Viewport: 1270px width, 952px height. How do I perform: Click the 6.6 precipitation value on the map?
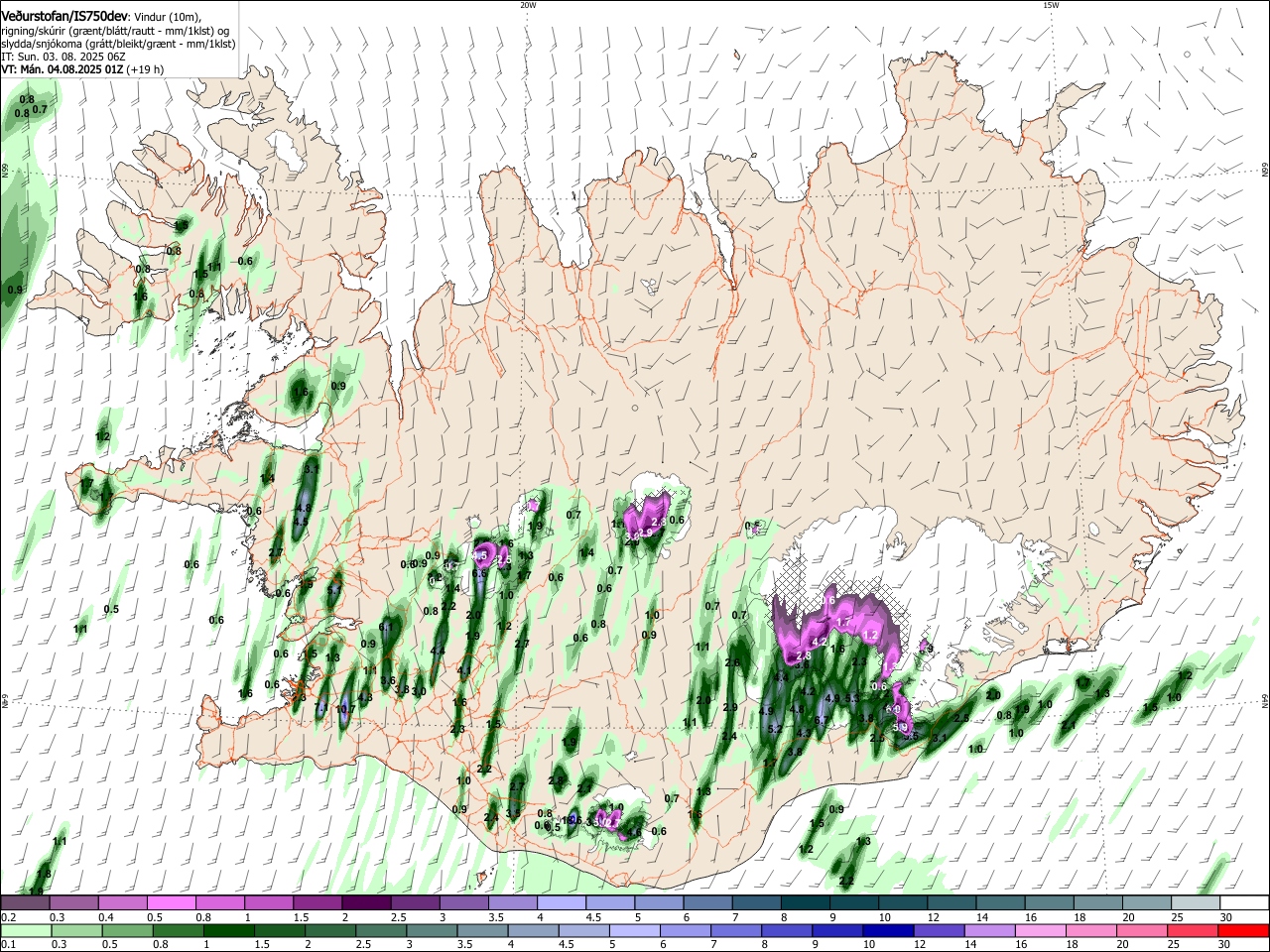pos(478,573)
